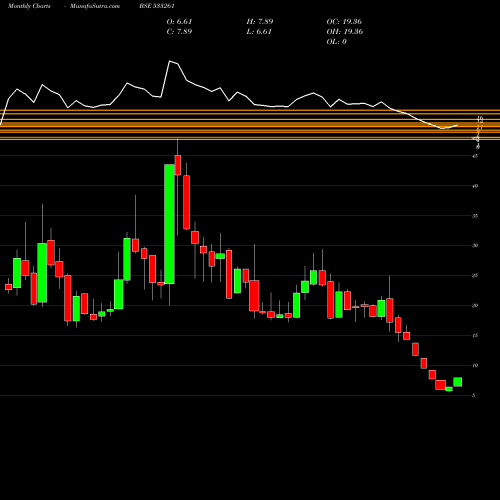Click the "OL: 0" reading
Image resolution: width=500 pixels, height=500 pixels.
[336, 42]
